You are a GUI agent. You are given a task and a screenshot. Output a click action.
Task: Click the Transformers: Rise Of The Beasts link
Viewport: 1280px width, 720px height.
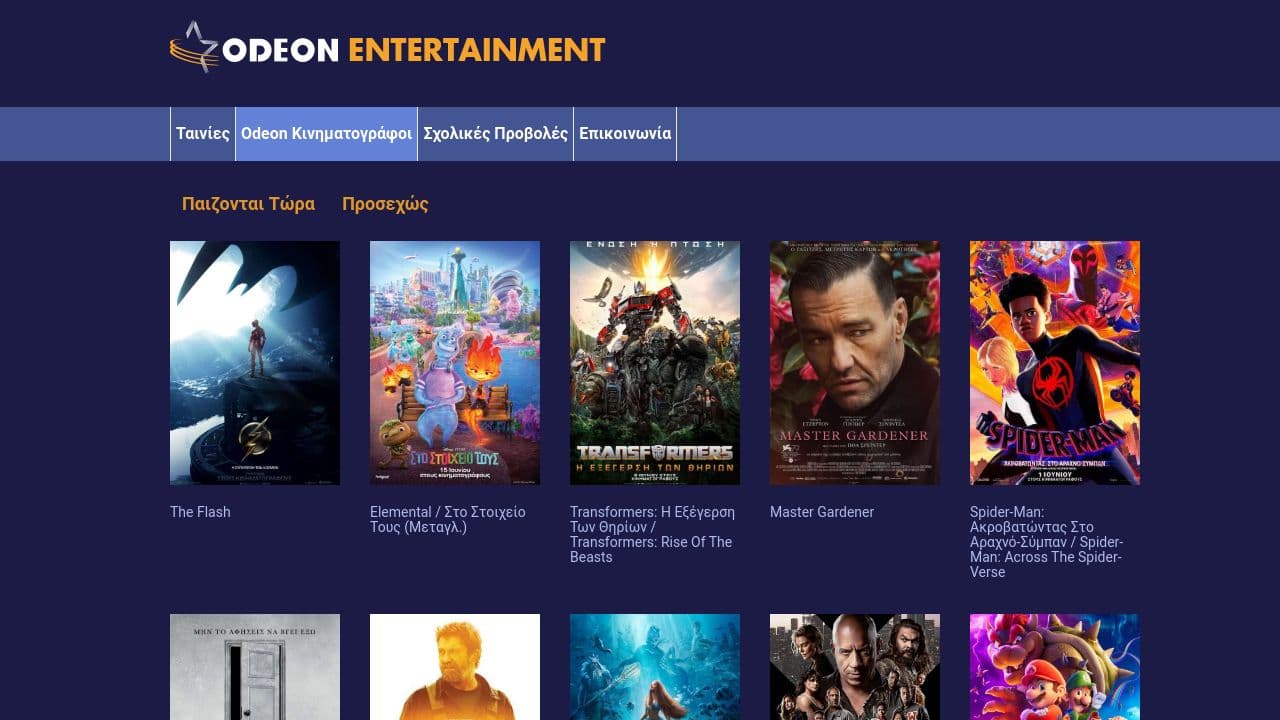click(x=652, y=534)
